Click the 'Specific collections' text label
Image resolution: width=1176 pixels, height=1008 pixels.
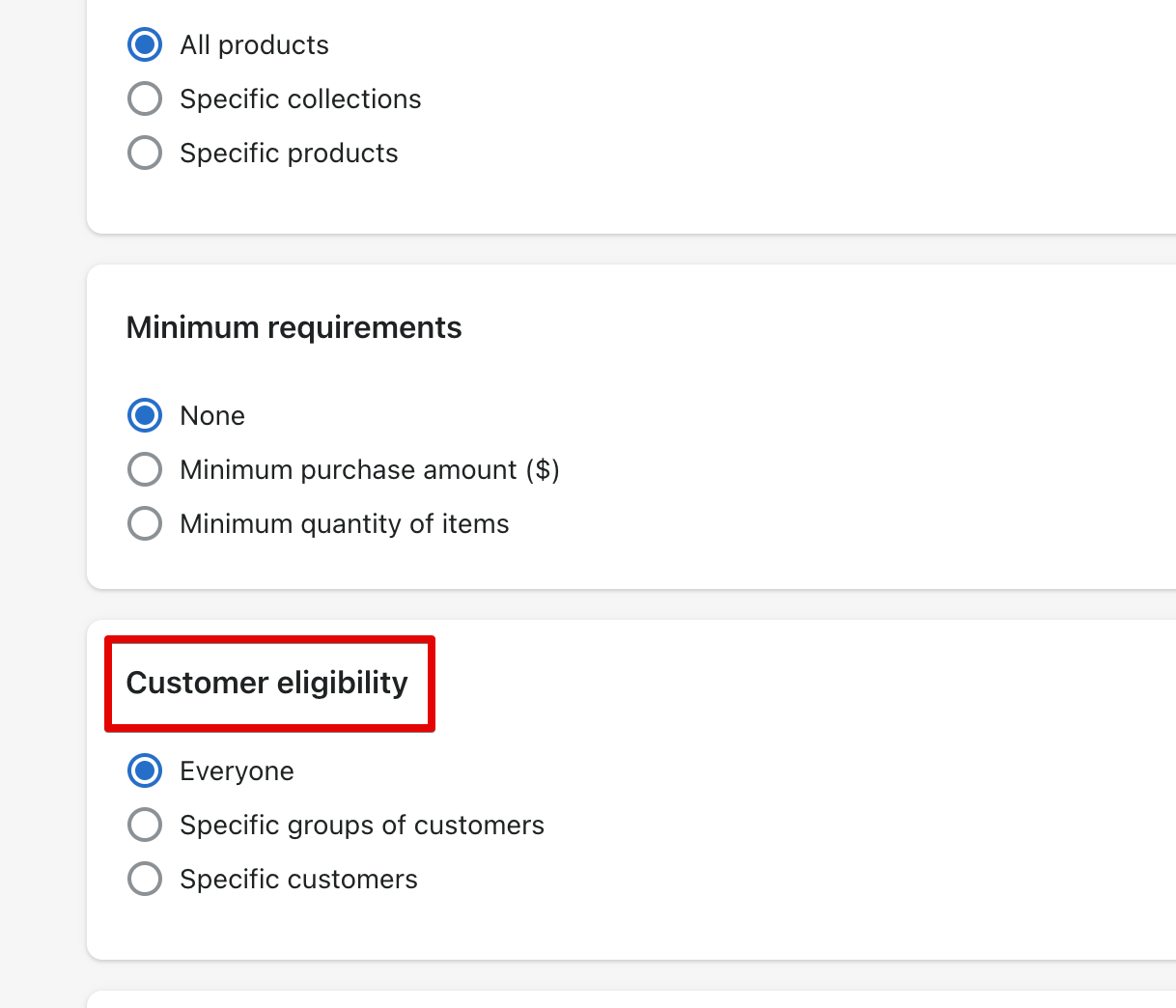coord(300,99)
